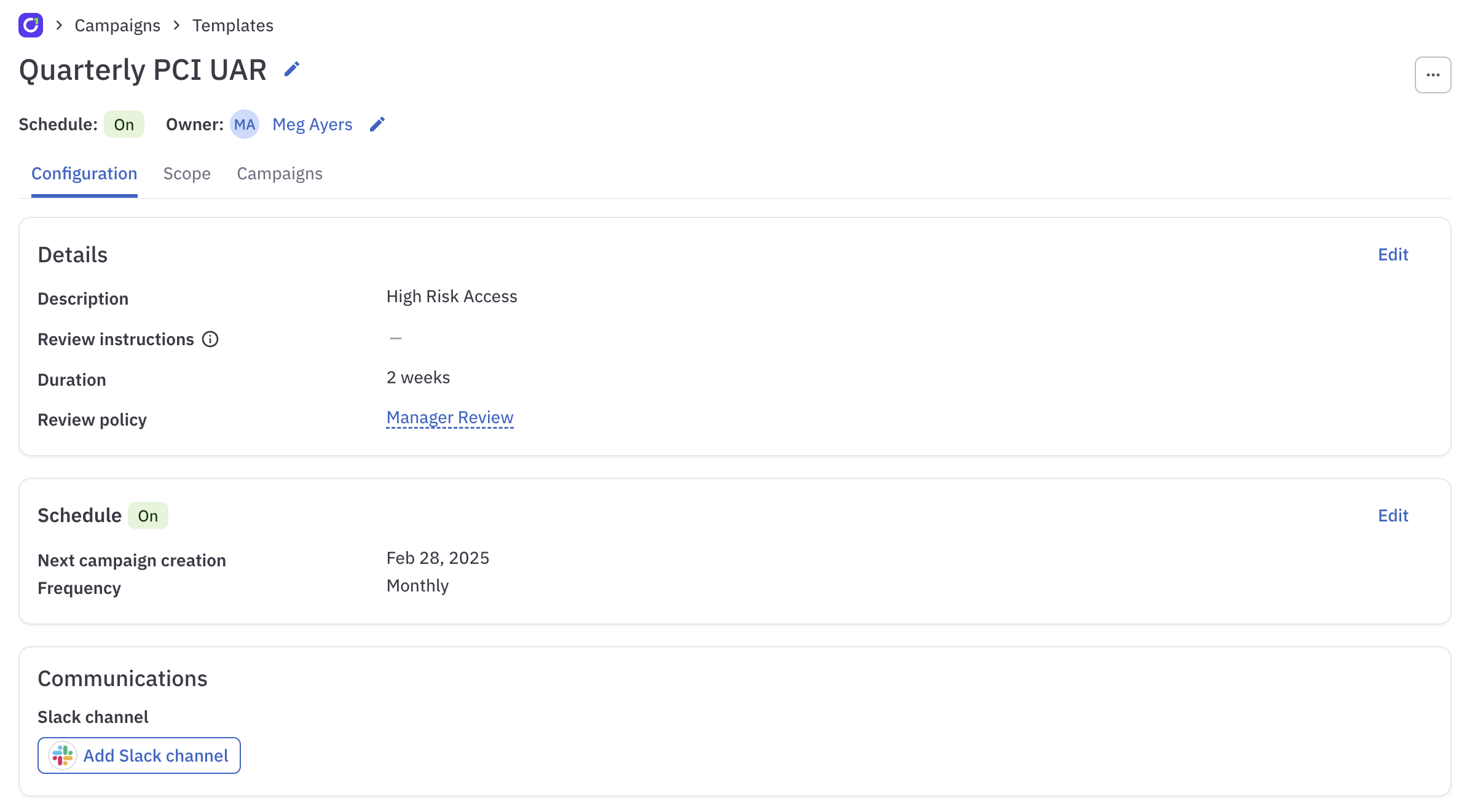Click the app logo in the breadcrumb
Image resolution: width=1475 pixels, height=812 pixels.
(x=30, y=25)
